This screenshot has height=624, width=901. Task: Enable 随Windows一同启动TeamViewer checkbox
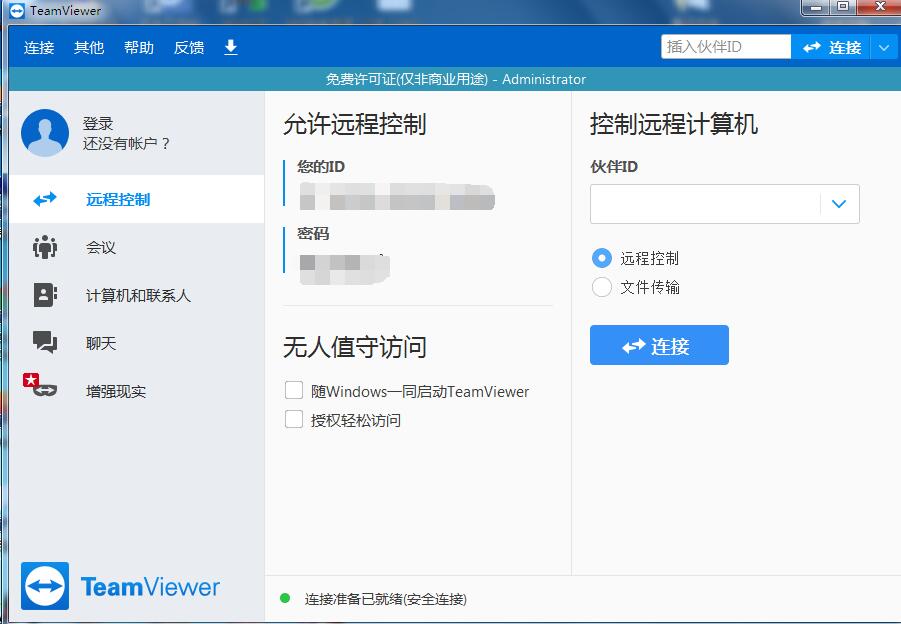pos(294,391)
